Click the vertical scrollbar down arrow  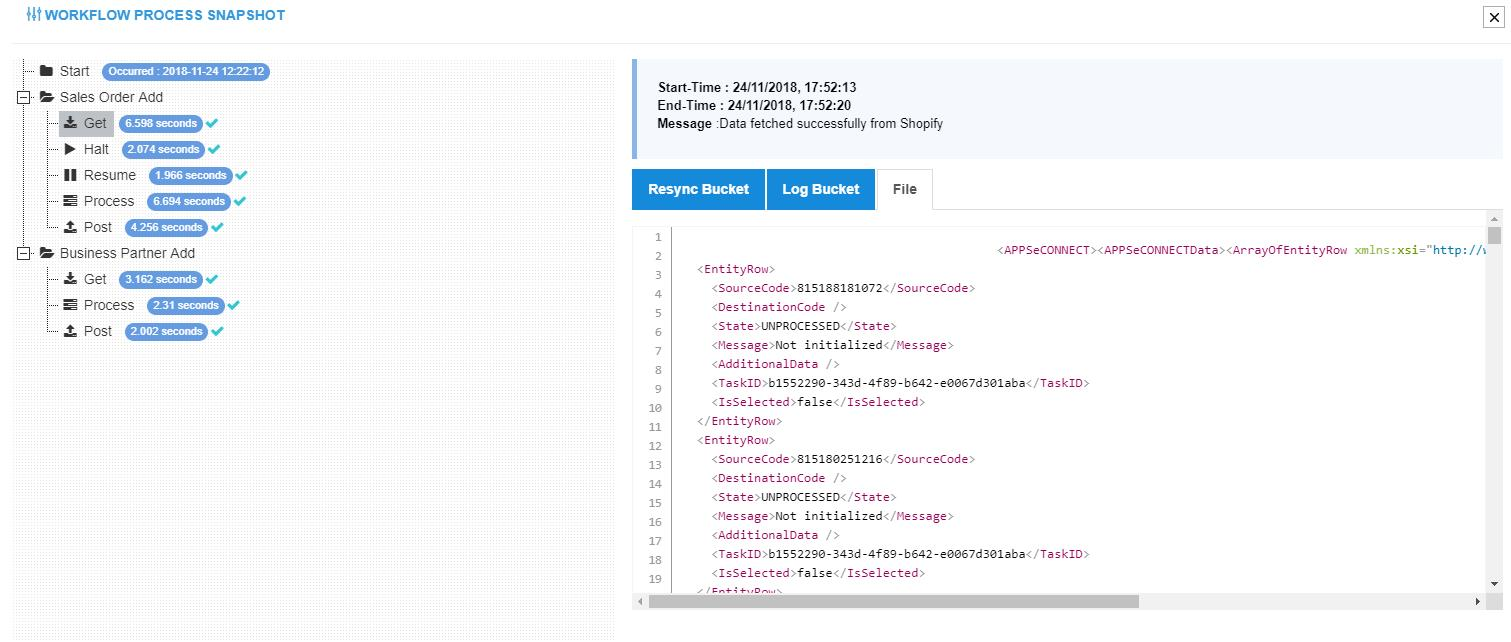(x=1494, y=584)
